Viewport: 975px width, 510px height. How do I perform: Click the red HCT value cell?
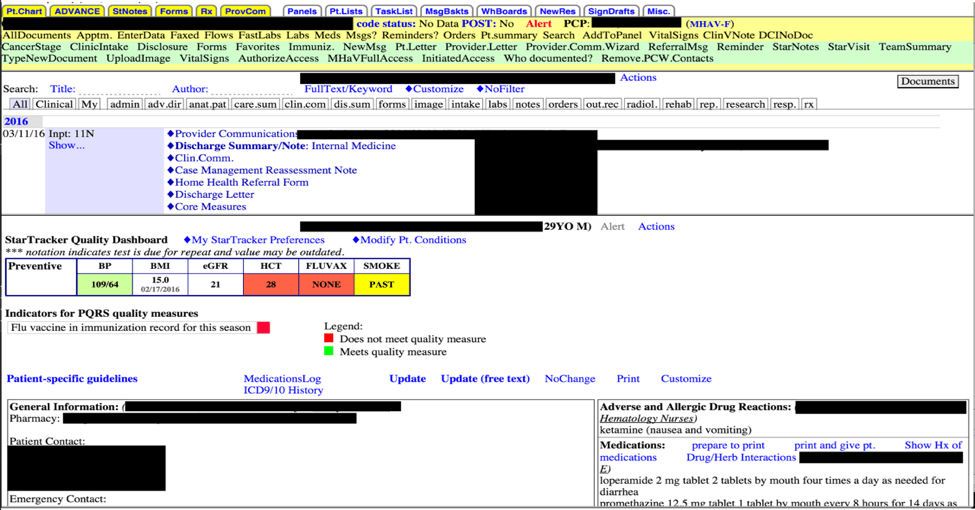(270, 284)
